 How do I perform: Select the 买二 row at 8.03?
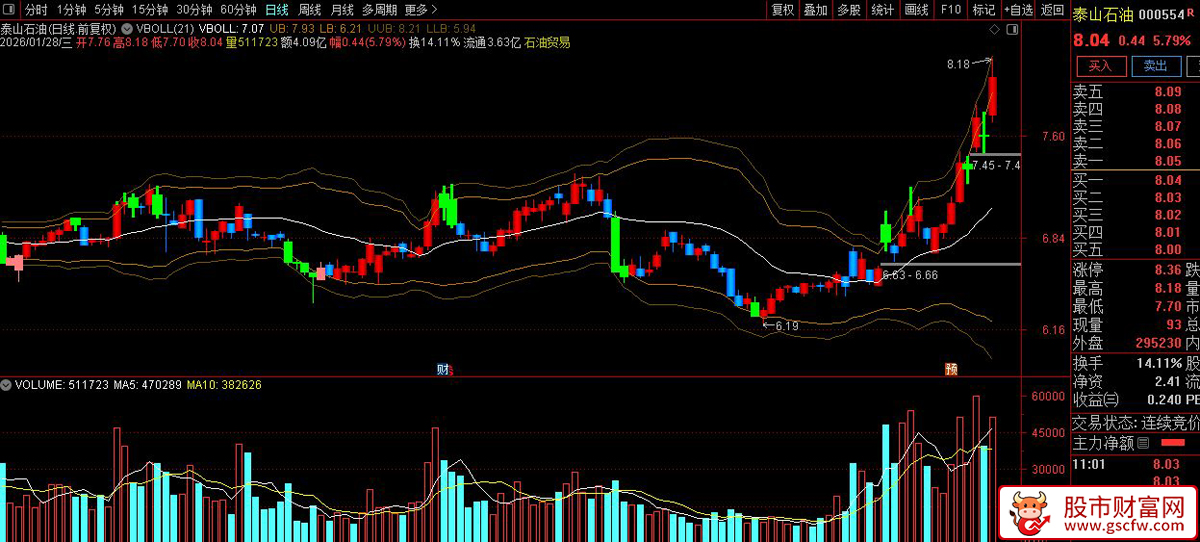pyautogui.click(x=1135, y=198)
